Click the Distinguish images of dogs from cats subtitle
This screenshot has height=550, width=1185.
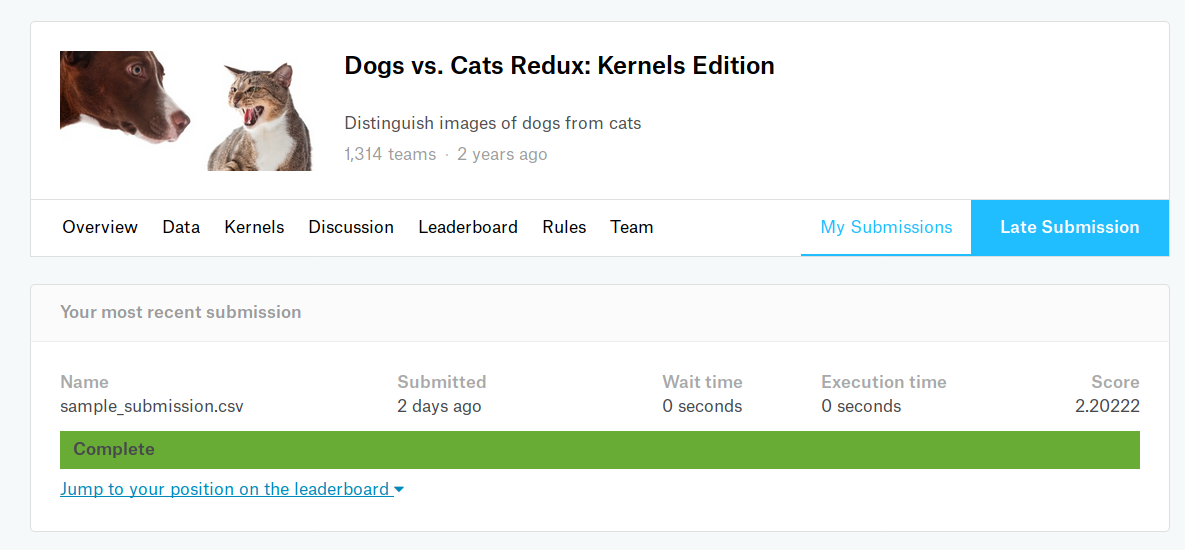(492, 123)
